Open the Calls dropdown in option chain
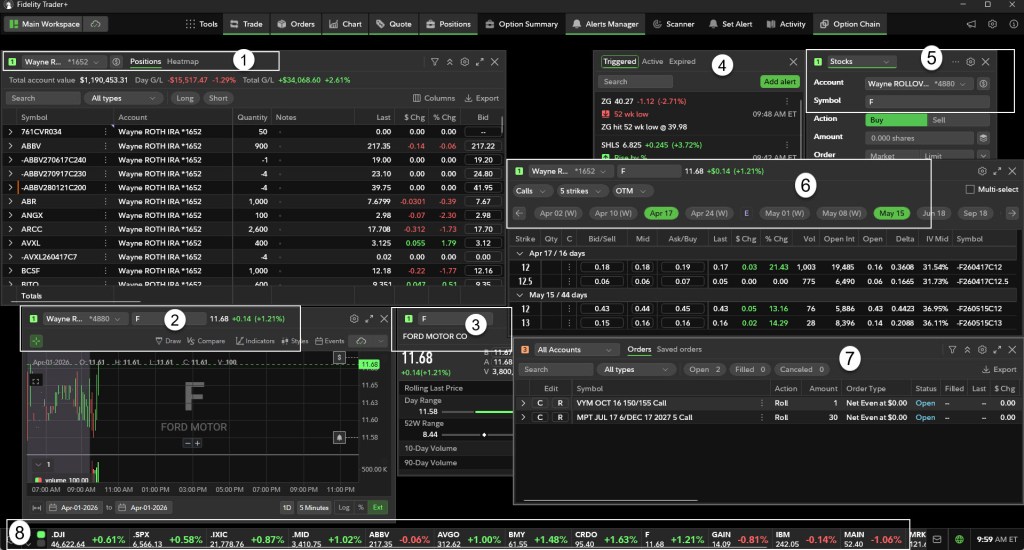The width and height of the screenshot is (1024, 550). pyautogui.click(x=528, y=190)
